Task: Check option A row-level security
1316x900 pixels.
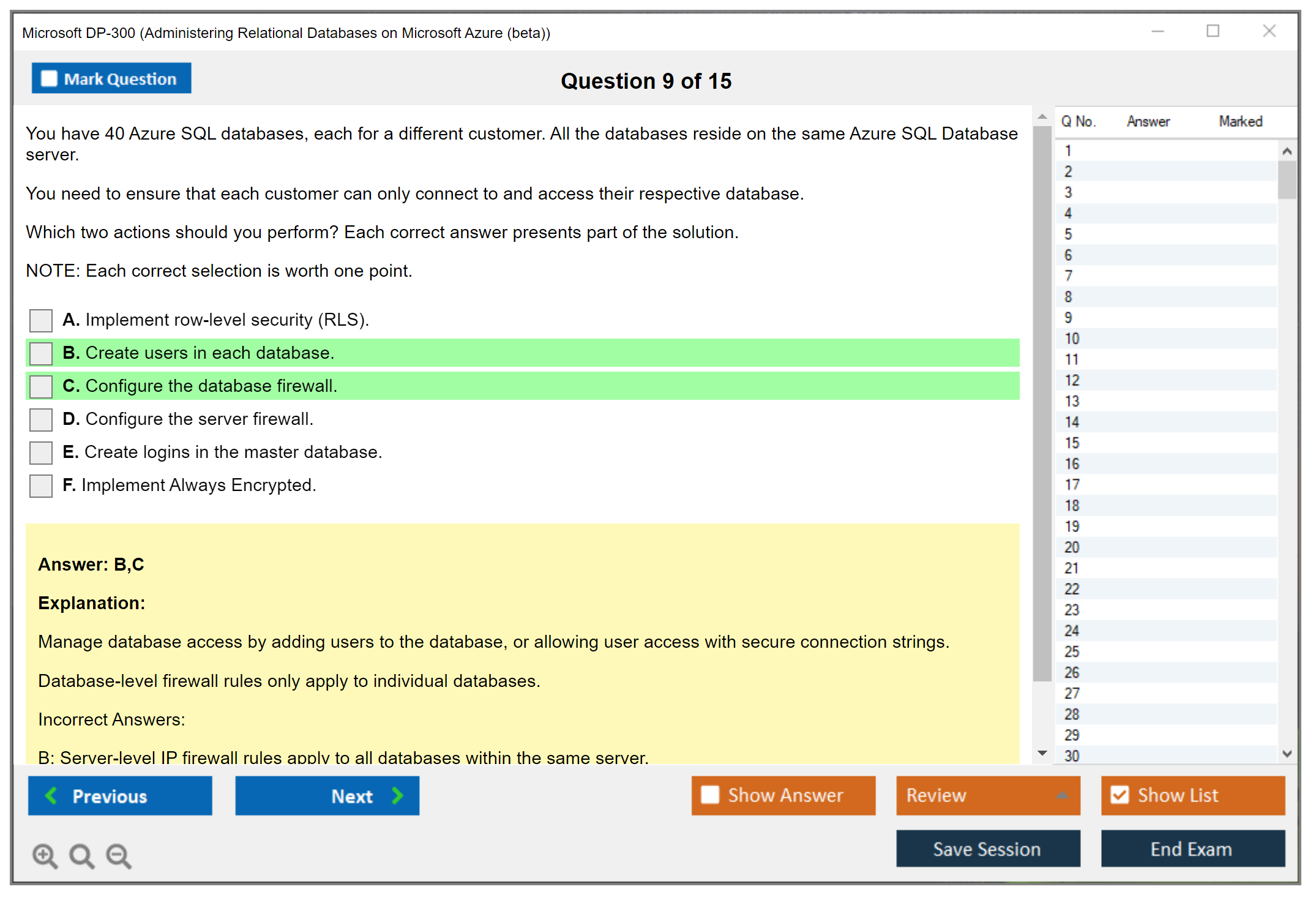Action: 41,320
